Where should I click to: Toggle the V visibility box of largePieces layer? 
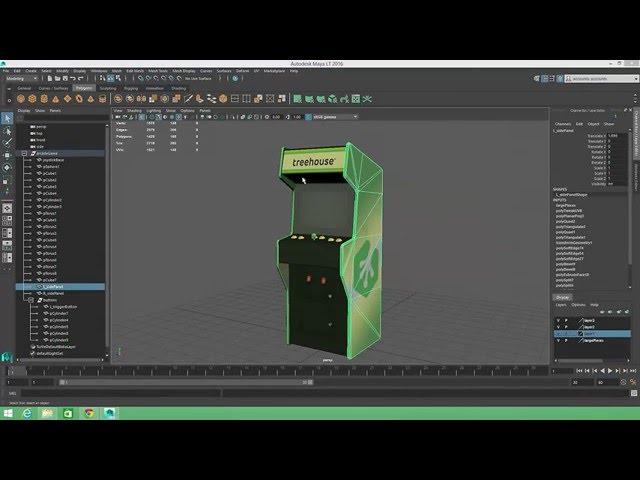pos(558,340)
